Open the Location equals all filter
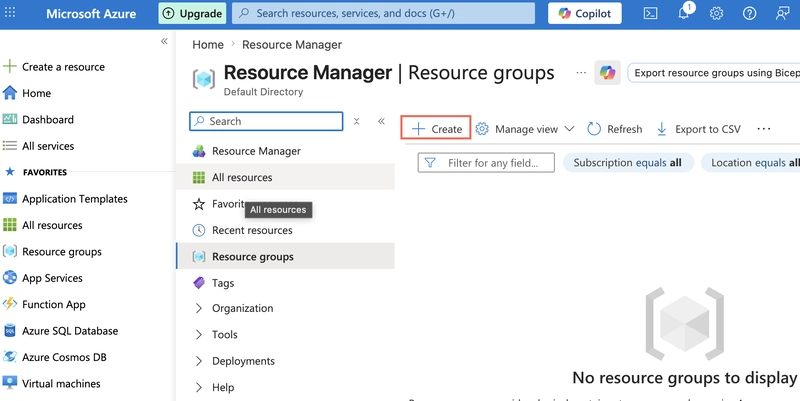Screen dimensions: 800x401 [751, 163]
